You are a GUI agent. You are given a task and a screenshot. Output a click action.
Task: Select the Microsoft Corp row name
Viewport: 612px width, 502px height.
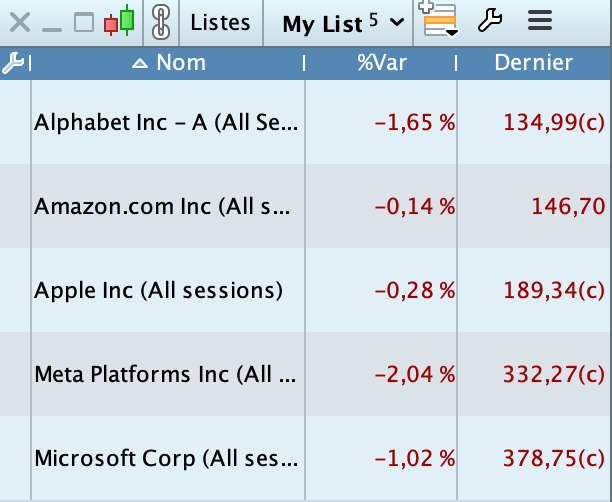[166, 459]
